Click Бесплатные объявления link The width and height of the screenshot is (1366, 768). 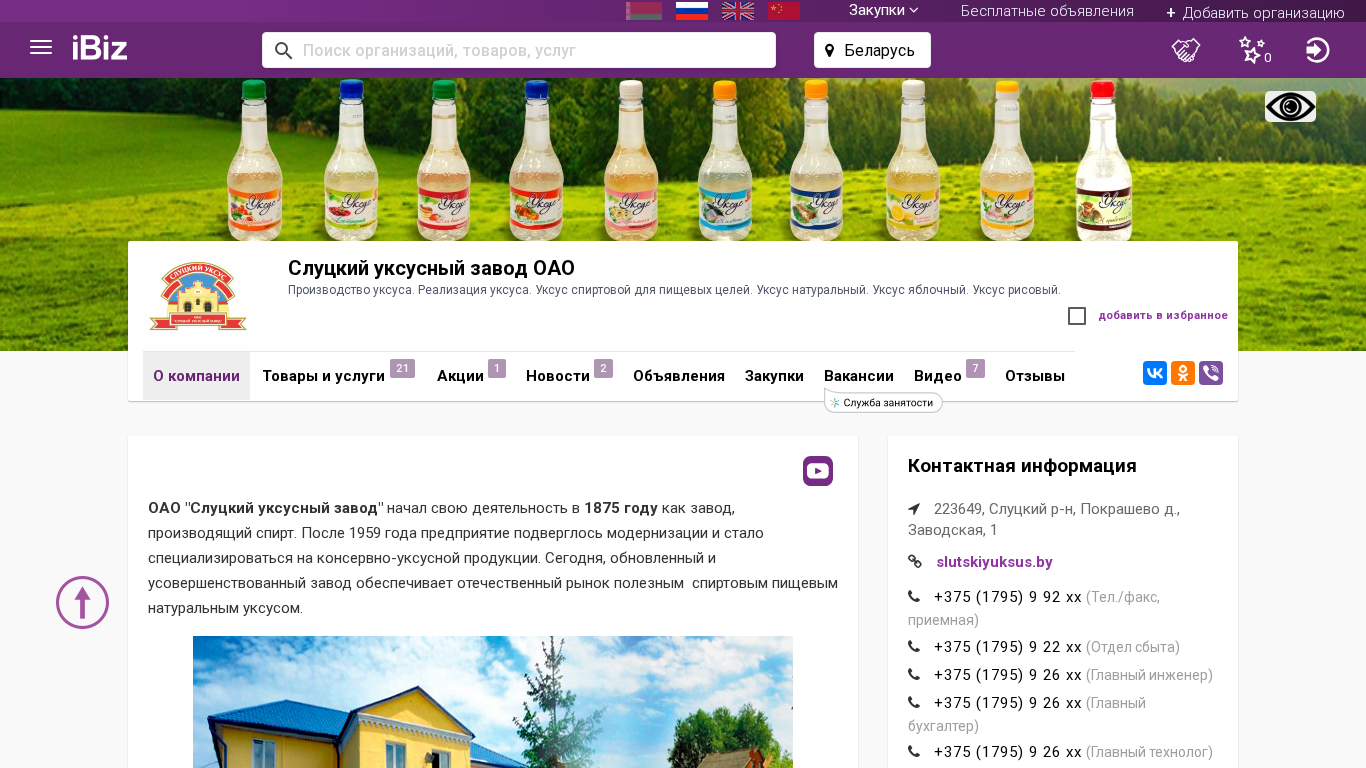1047,11
